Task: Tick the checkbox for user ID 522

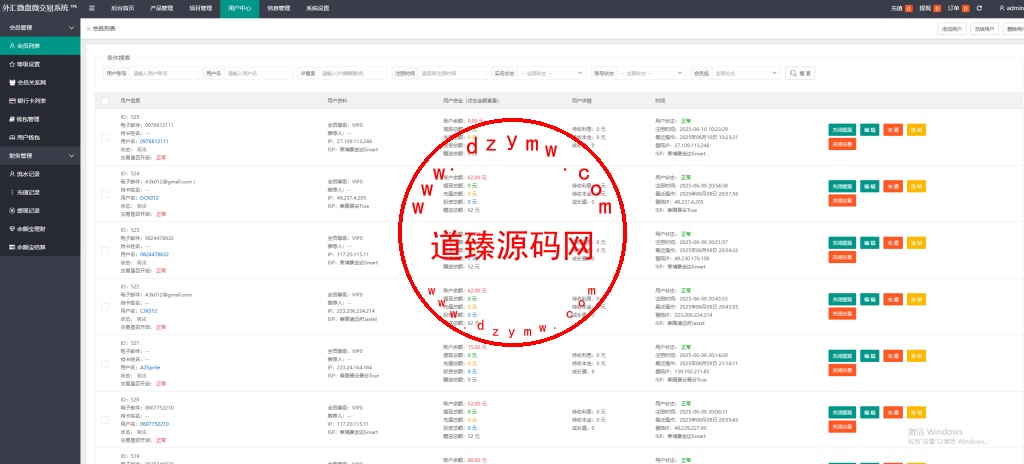Action: 105,307
